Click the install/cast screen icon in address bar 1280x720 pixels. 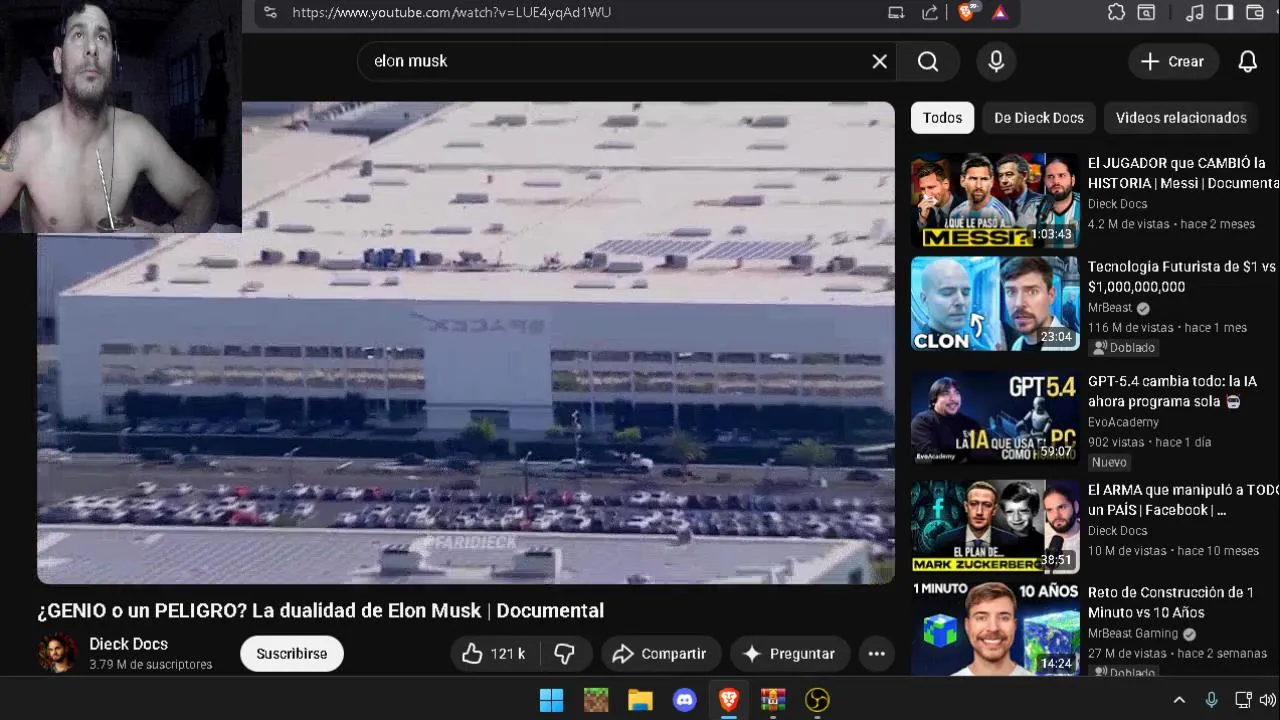(x=896, y=12)
